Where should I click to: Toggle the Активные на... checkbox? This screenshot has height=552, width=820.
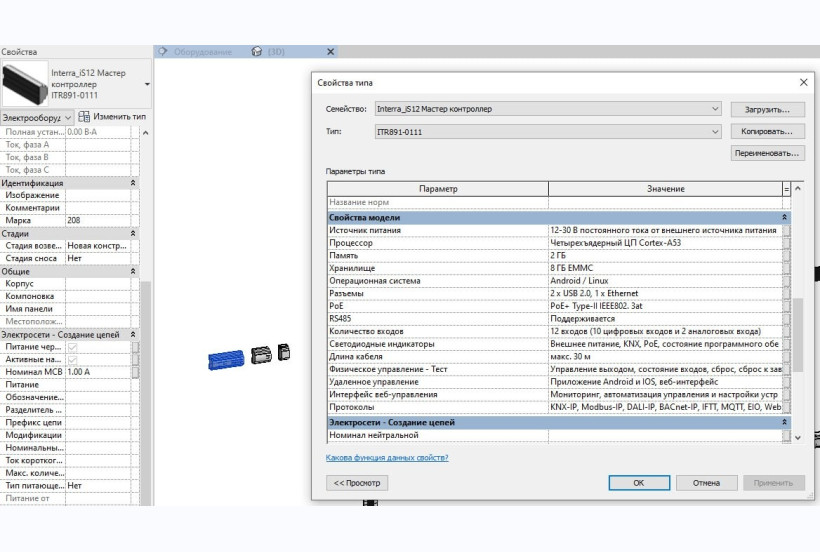coord(72,360)
